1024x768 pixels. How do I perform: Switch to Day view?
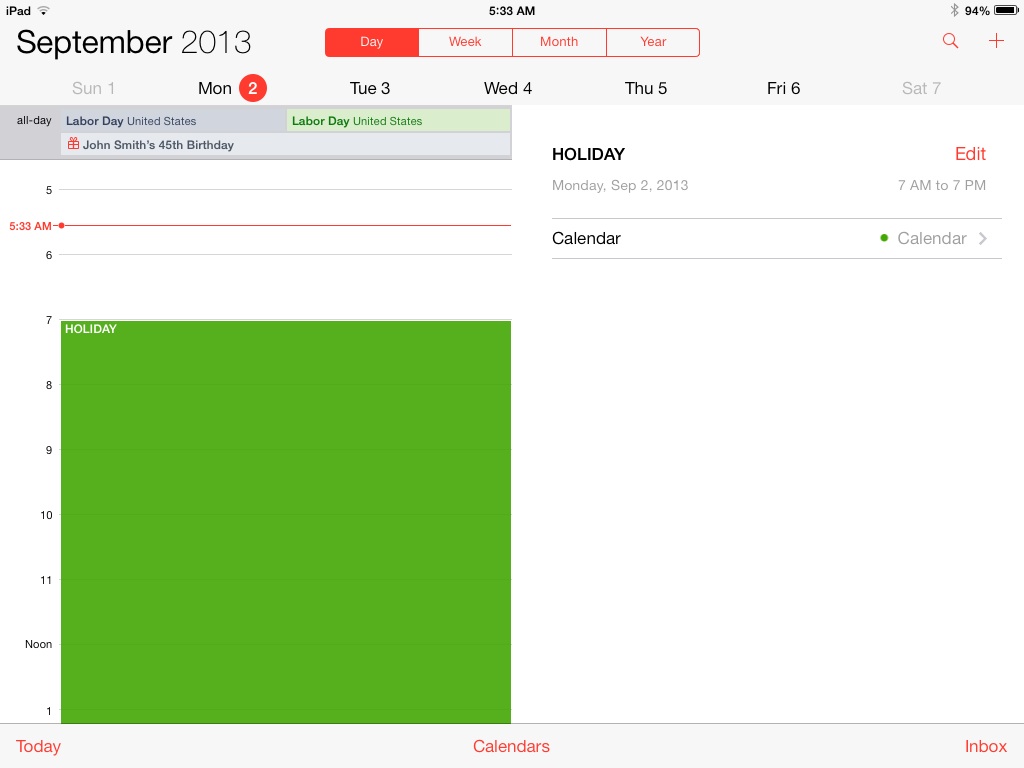pyautogui.click(x=372, y=42)
